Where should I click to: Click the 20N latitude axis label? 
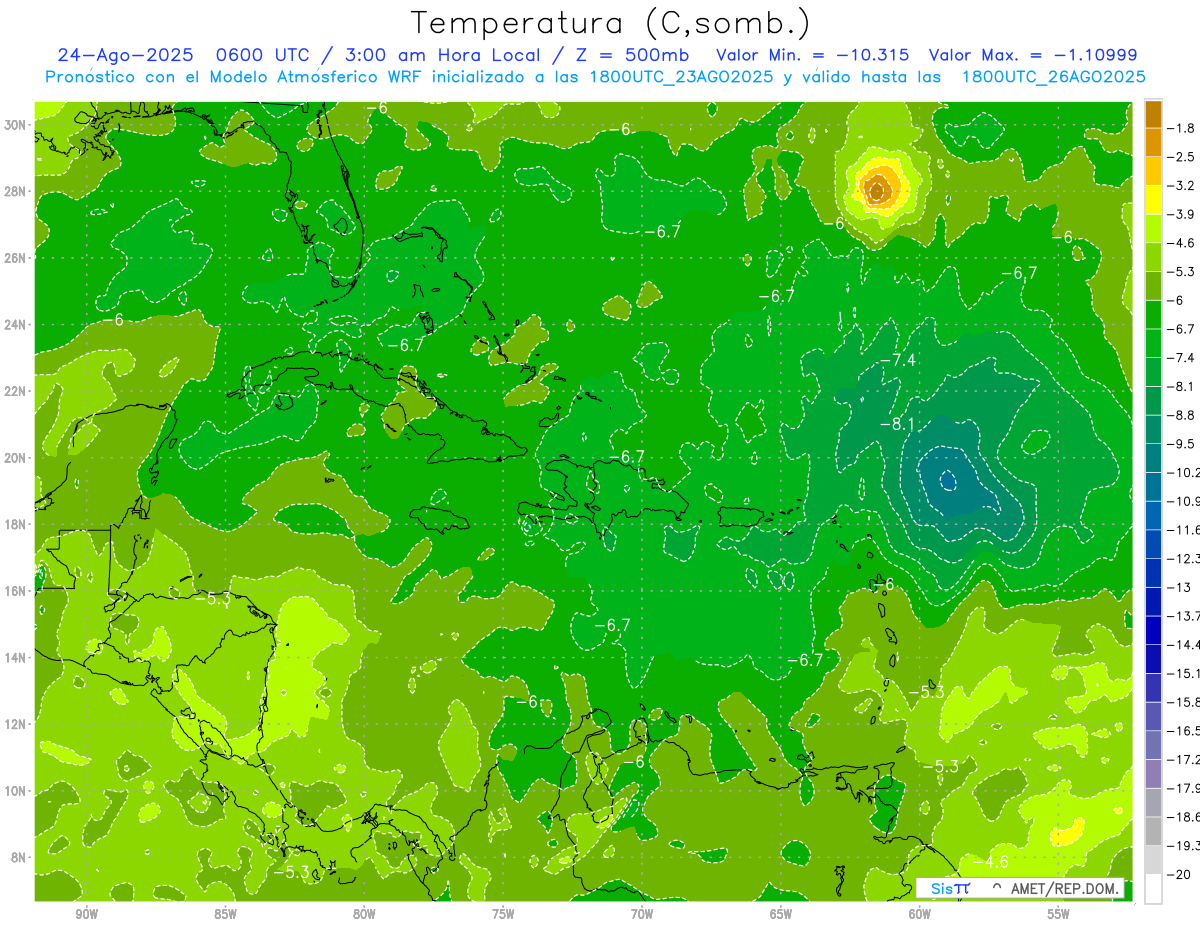(x=16, y=458)
